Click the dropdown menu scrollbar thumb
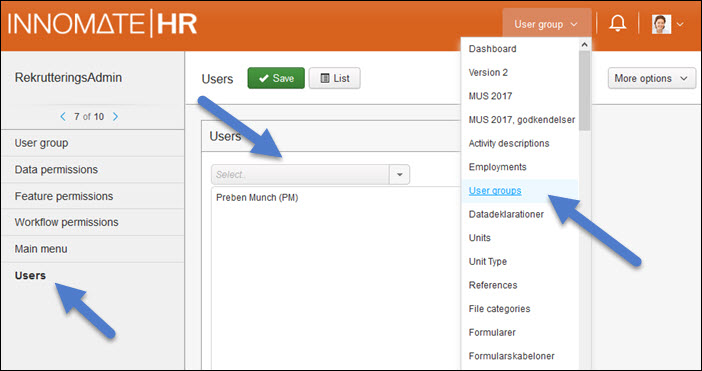Screen dimensions: 702x371 pos(584,90)
